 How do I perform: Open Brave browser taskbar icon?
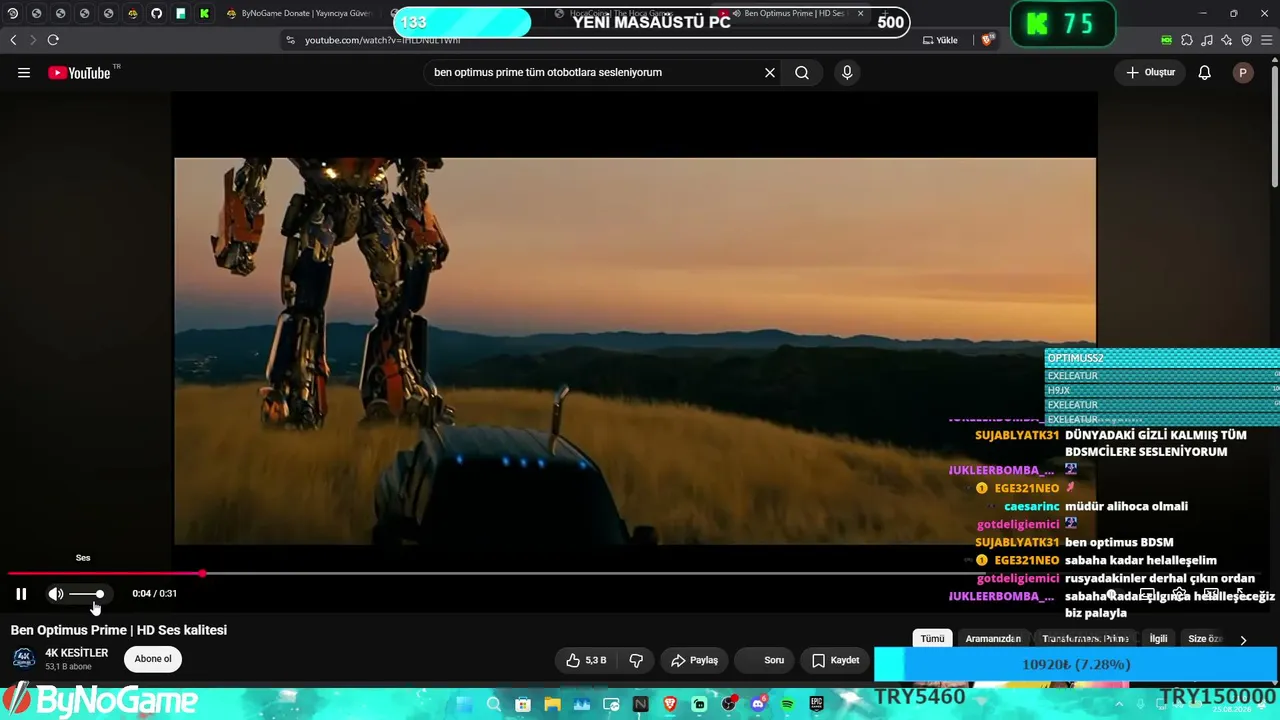tap(670, 705)
